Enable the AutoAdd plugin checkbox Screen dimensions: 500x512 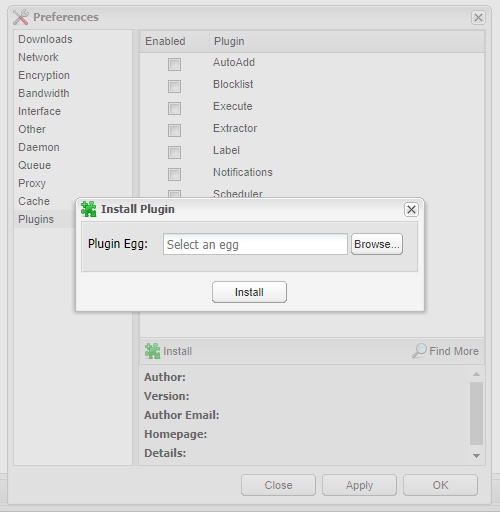coord(174,64)
